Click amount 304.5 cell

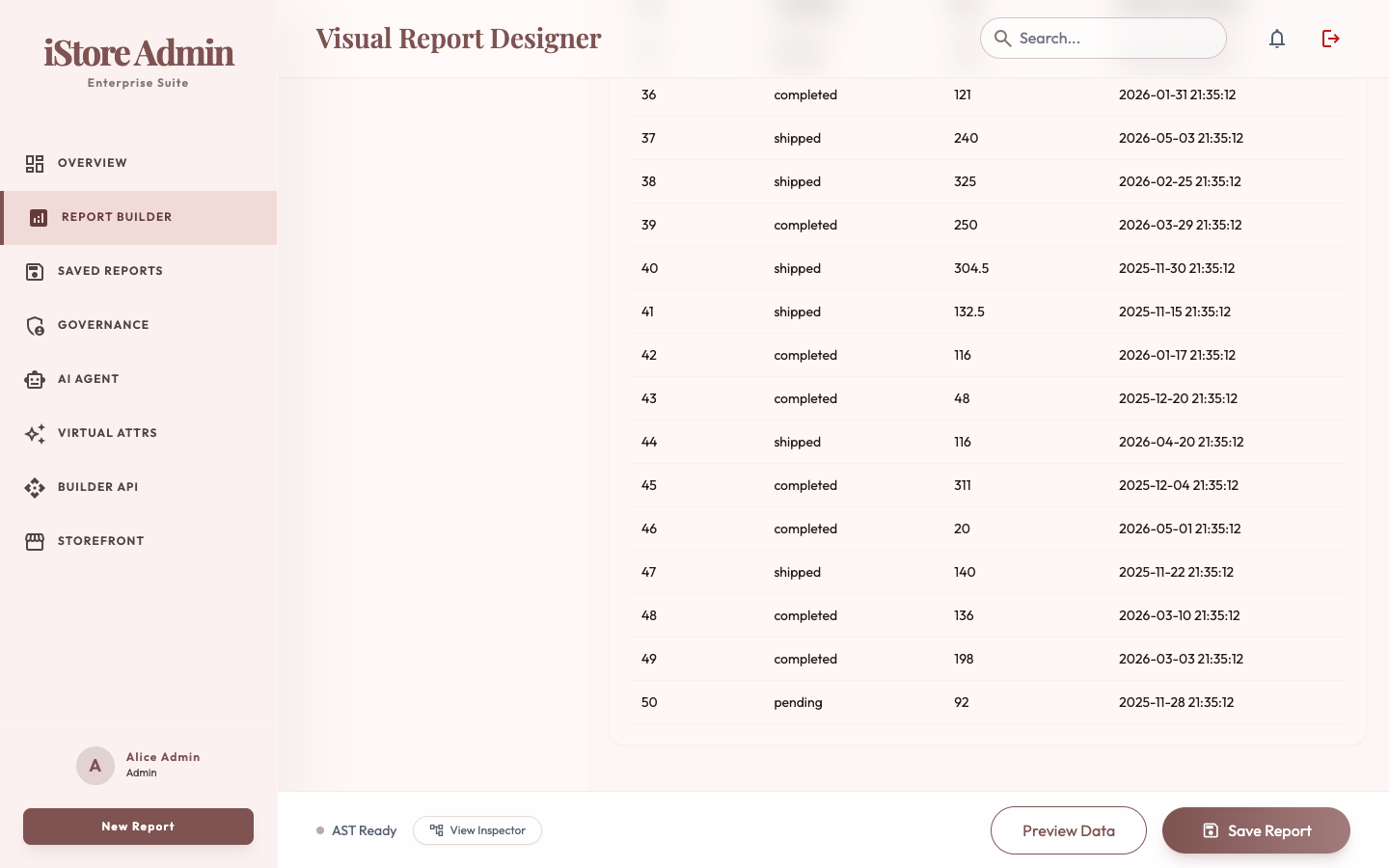pos(971,268)
